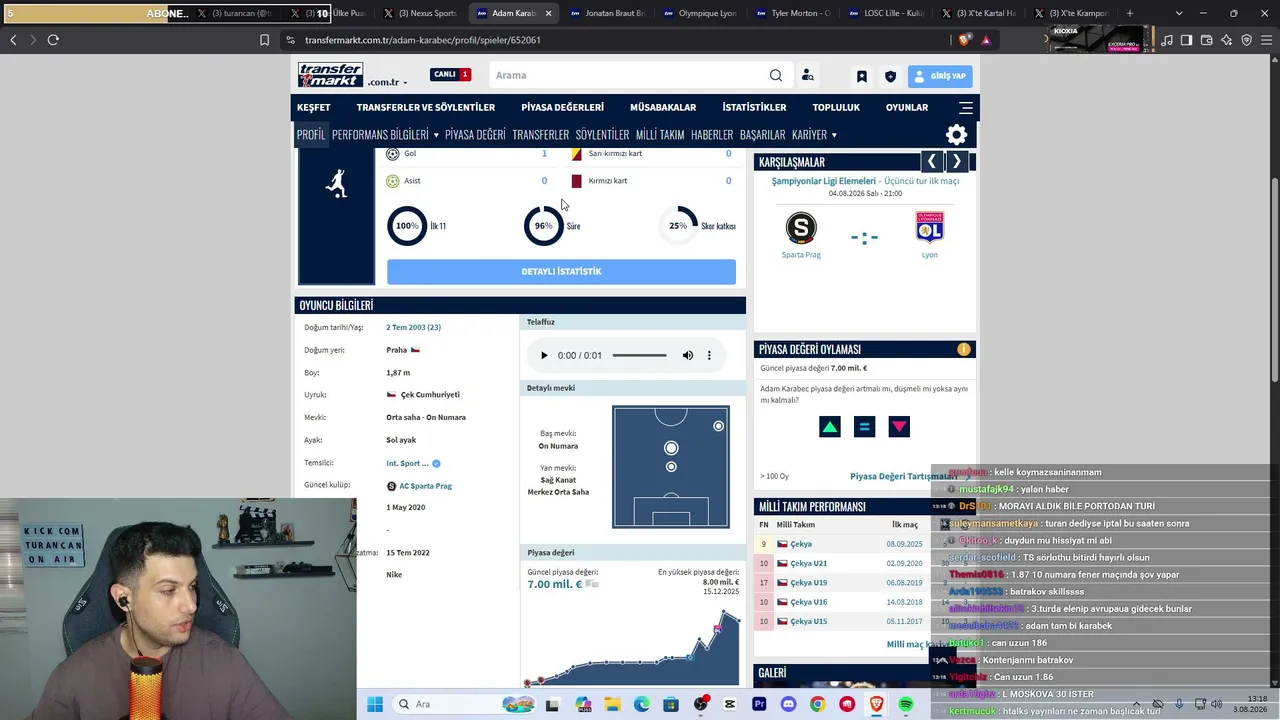Screen dimensions: 1280x720
Task: Switch to the Başarılar sub-tab
Action: pyautogui.click(x=762, y=135)
